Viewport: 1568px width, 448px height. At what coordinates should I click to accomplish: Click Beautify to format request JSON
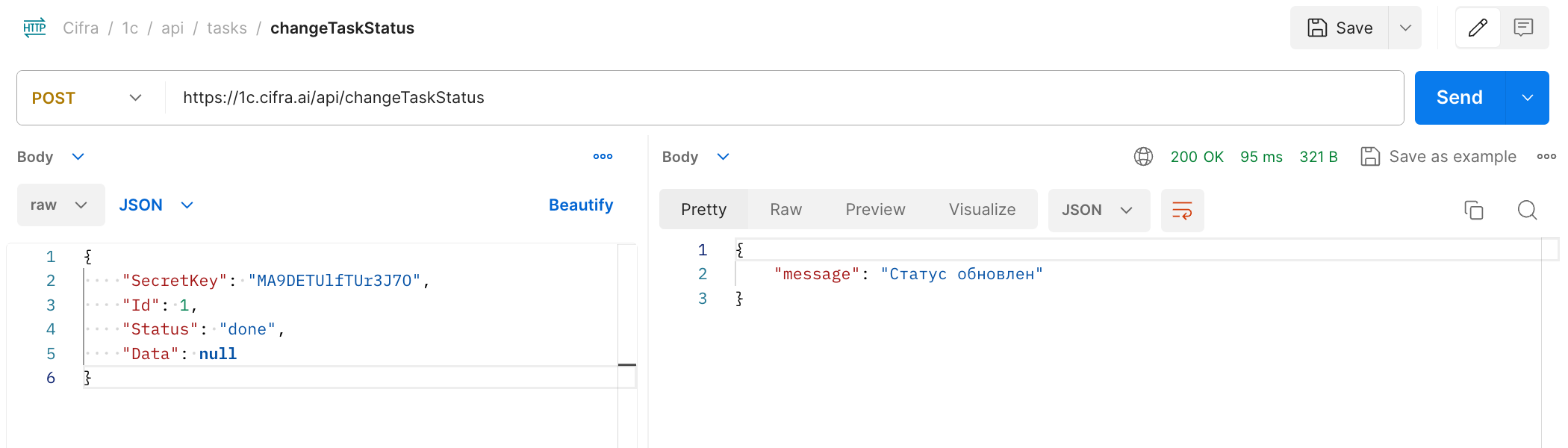point(581,205)
